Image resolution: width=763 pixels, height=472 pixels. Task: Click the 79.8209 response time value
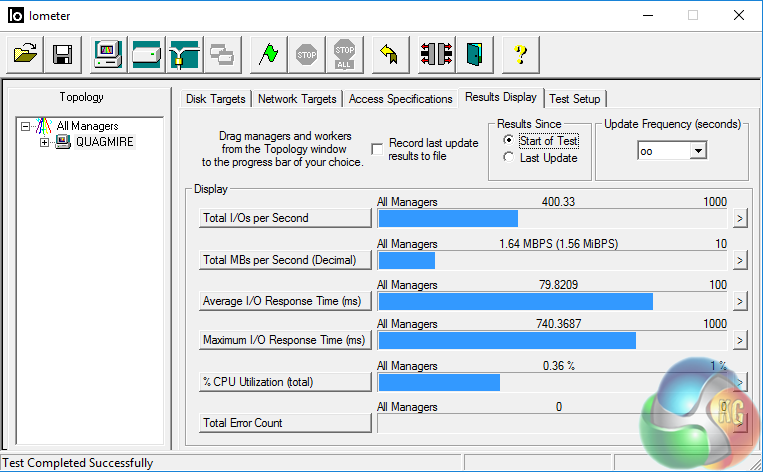[x=558, y=285]
